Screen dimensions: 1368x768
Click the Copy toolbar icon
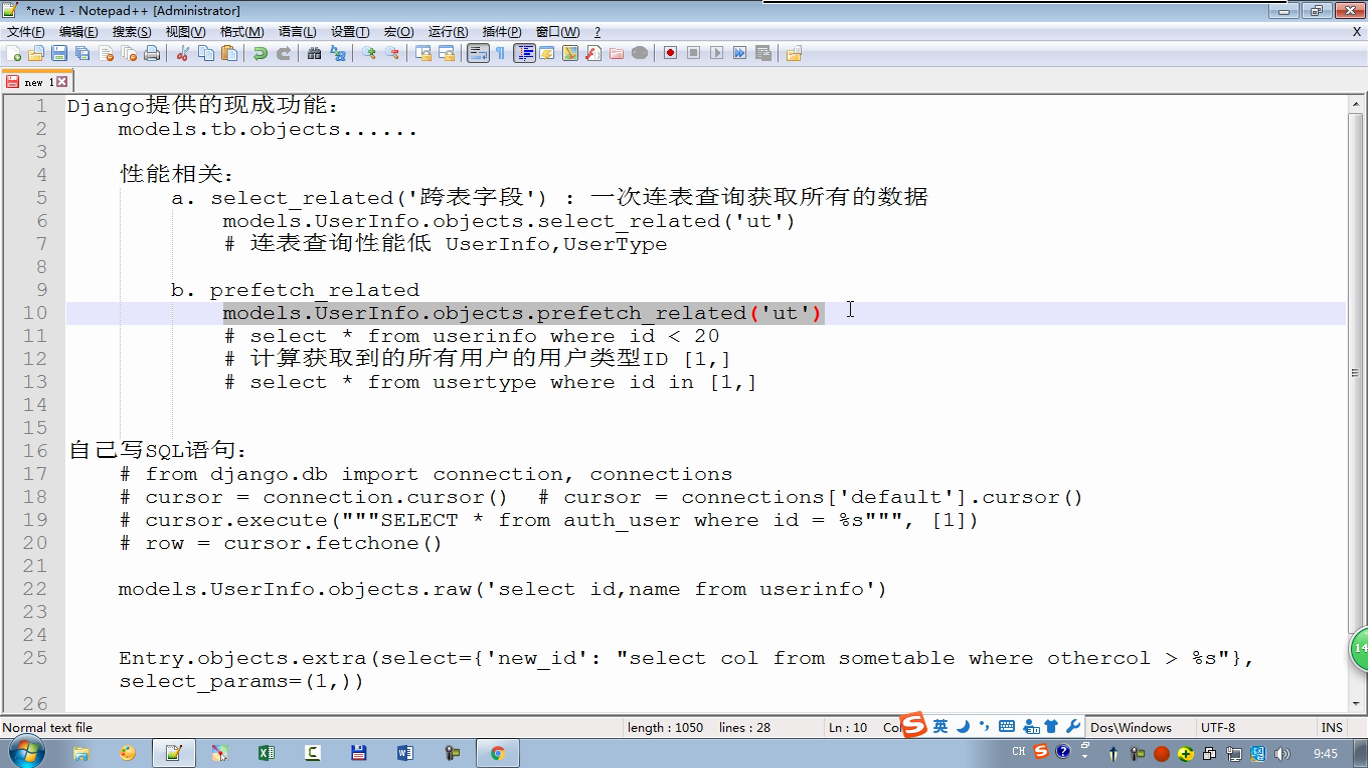click(206, 53)
